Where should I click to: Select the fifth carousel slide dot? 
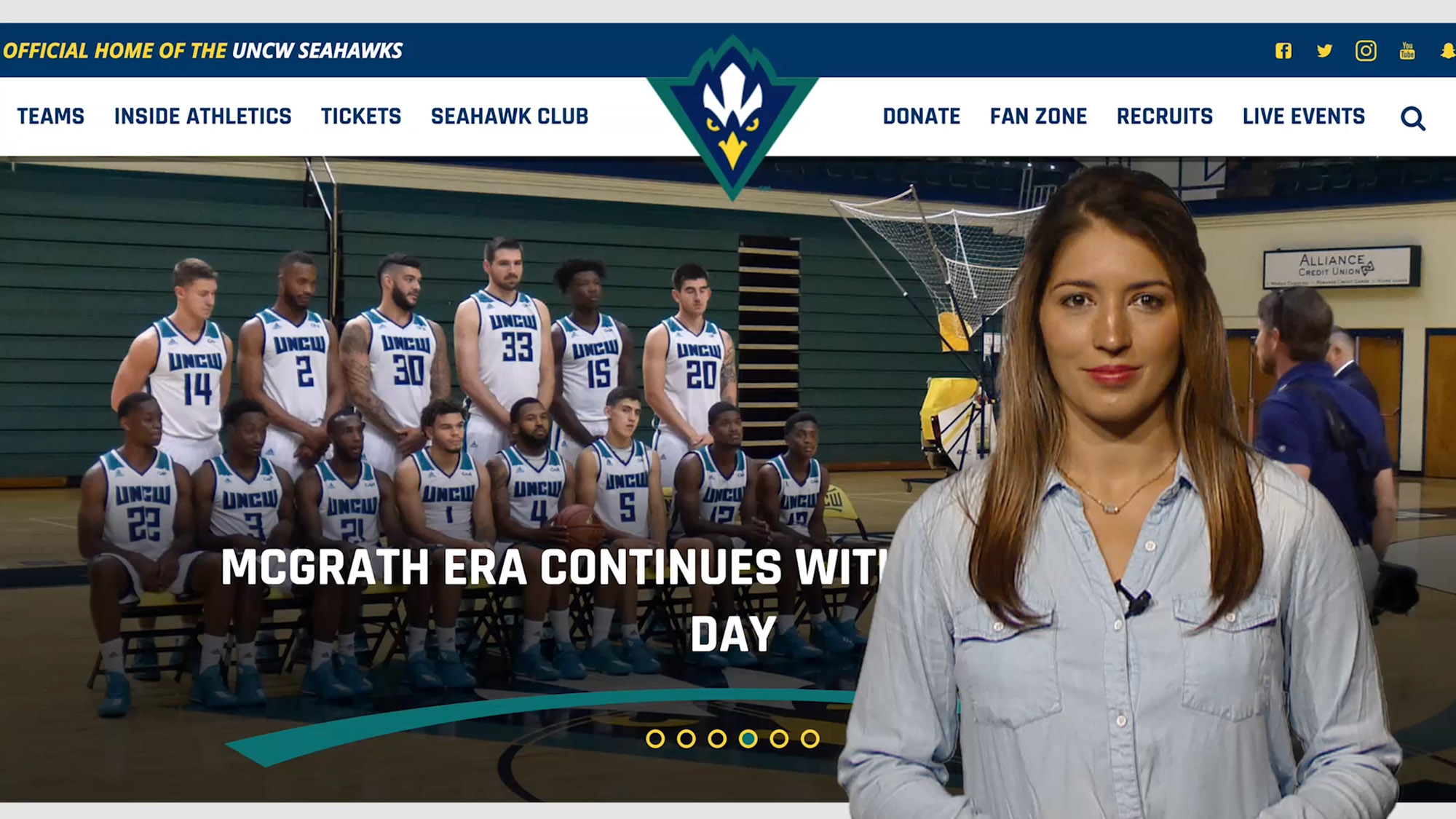click(779, 739)
